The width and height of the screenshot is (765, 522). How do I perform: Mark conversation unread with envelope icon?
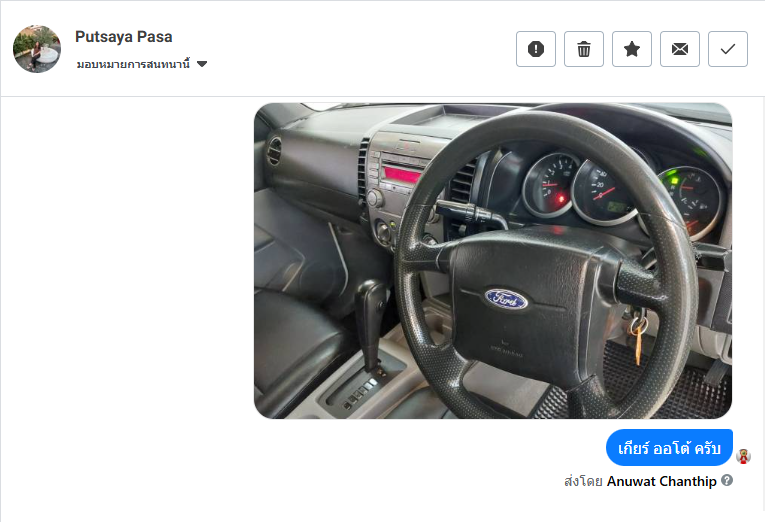(x=680, y=49)
